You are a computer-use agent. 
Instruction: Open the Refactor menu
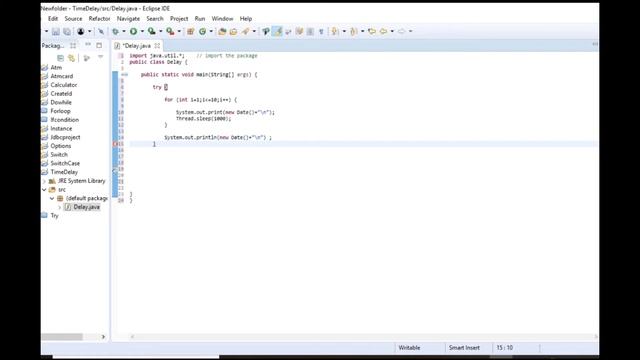pyautogui.click(x=100, y=19)
